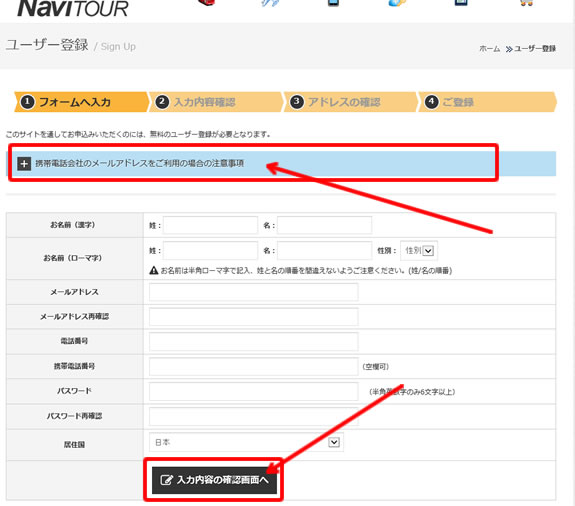575x506 pixels.
Task: Click step 4 ご登録 tab
Action: pos(488,102)
